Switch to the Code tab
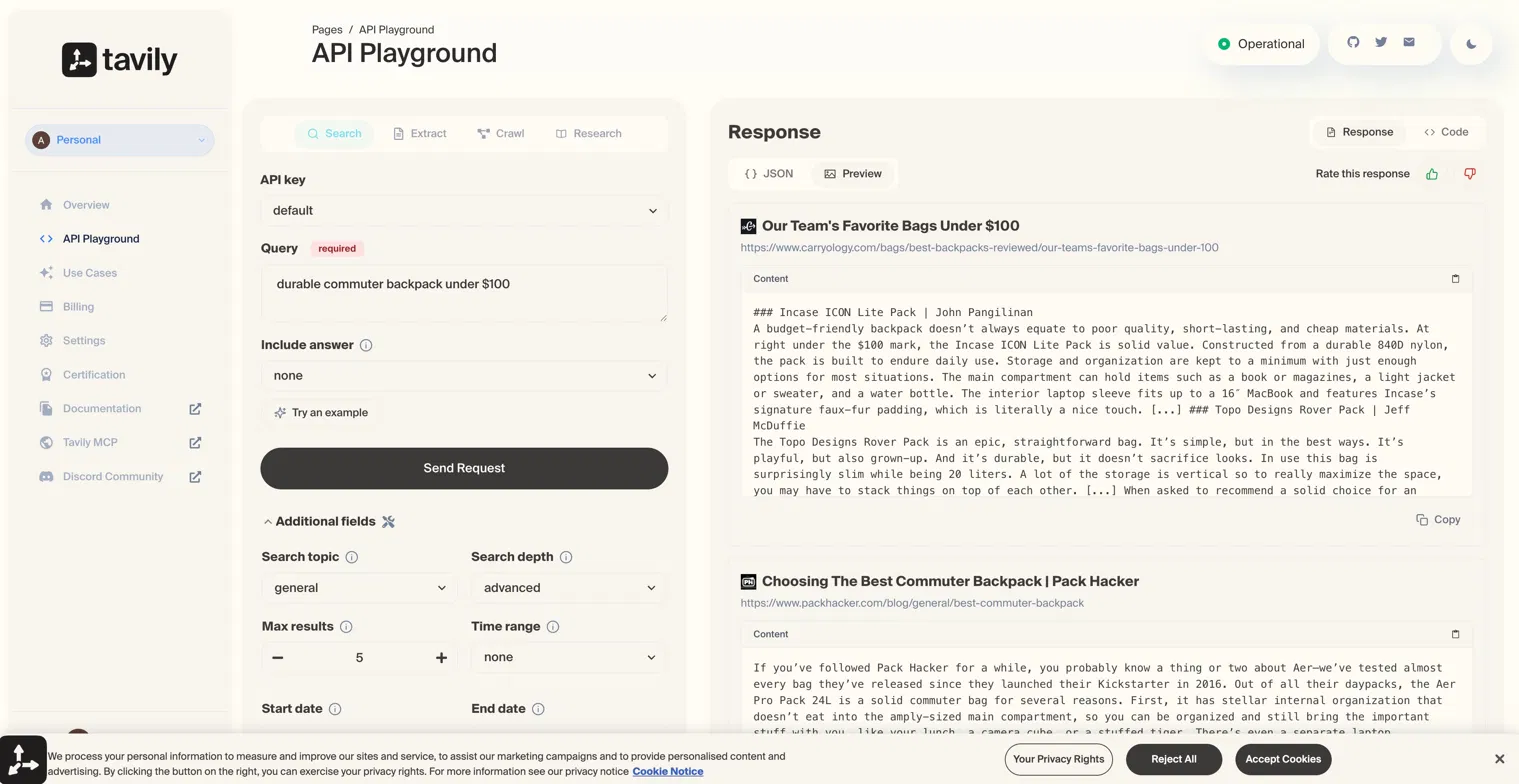 pyautogui.click(x=1446, y=132)
